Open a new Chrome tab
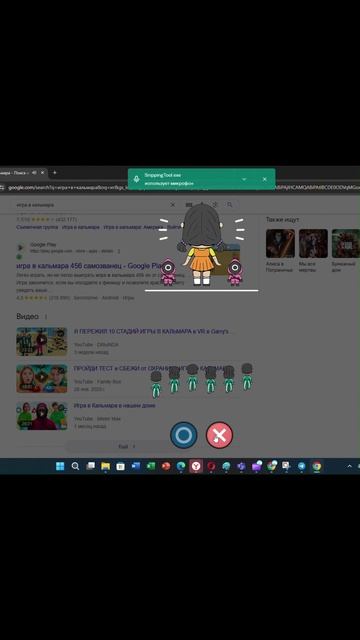This screenshot has height=640, width=360. click(55, 173)
